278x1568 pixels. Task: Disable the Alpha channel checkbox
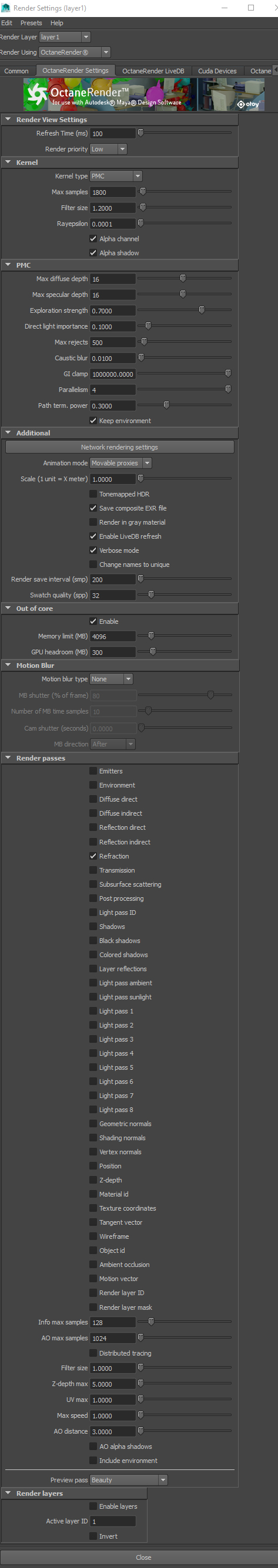pos(93,239)
